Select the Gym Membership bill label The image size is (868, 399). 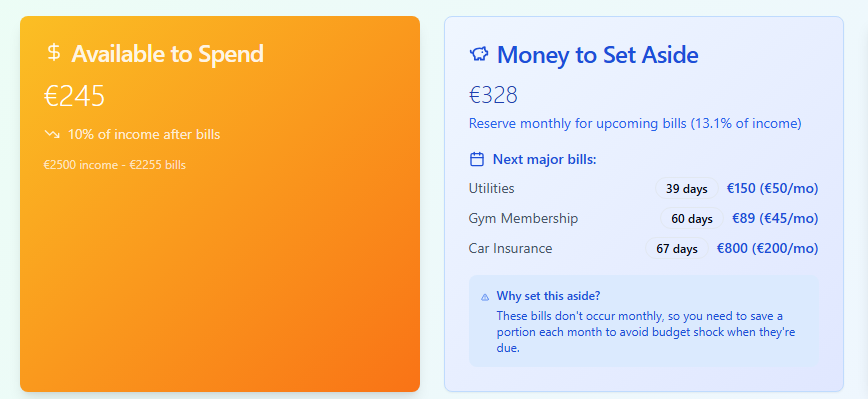coord(523,219)
